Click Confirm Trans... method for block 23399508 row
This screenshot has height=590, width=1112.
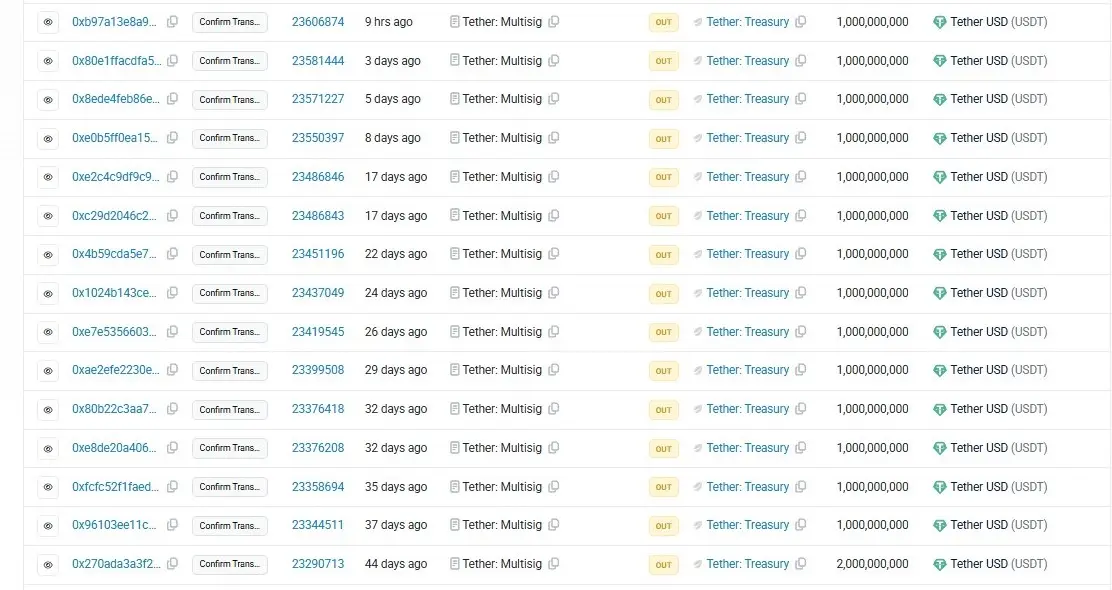[x=230, y=371]
